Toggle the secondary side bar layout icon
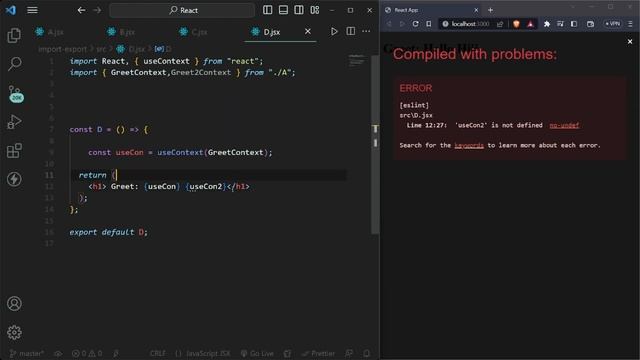The height and width of the screenshot is (360, 640). click(x=299, y=10)
